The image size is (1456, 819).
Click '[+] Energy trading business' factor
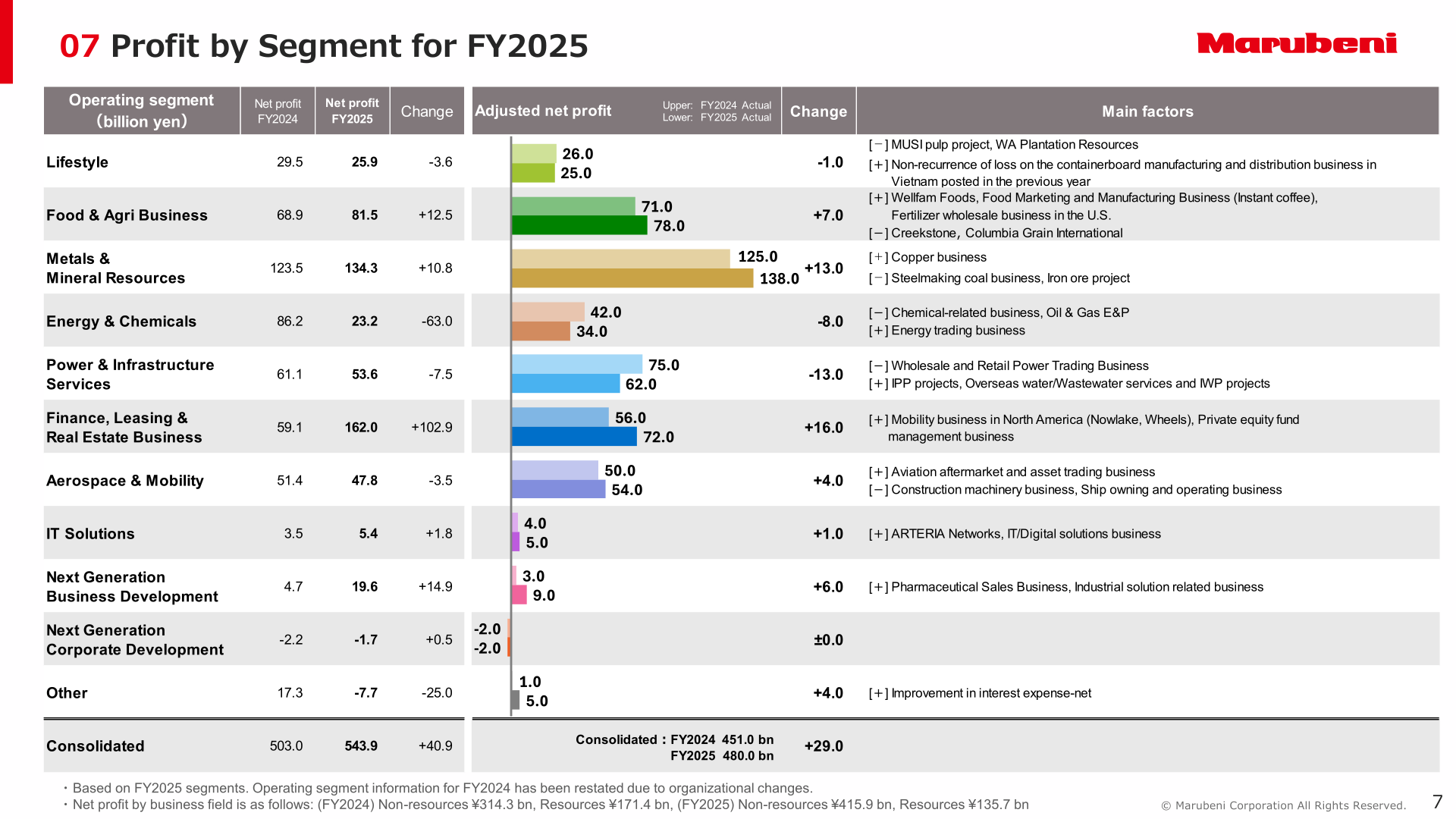946,331
